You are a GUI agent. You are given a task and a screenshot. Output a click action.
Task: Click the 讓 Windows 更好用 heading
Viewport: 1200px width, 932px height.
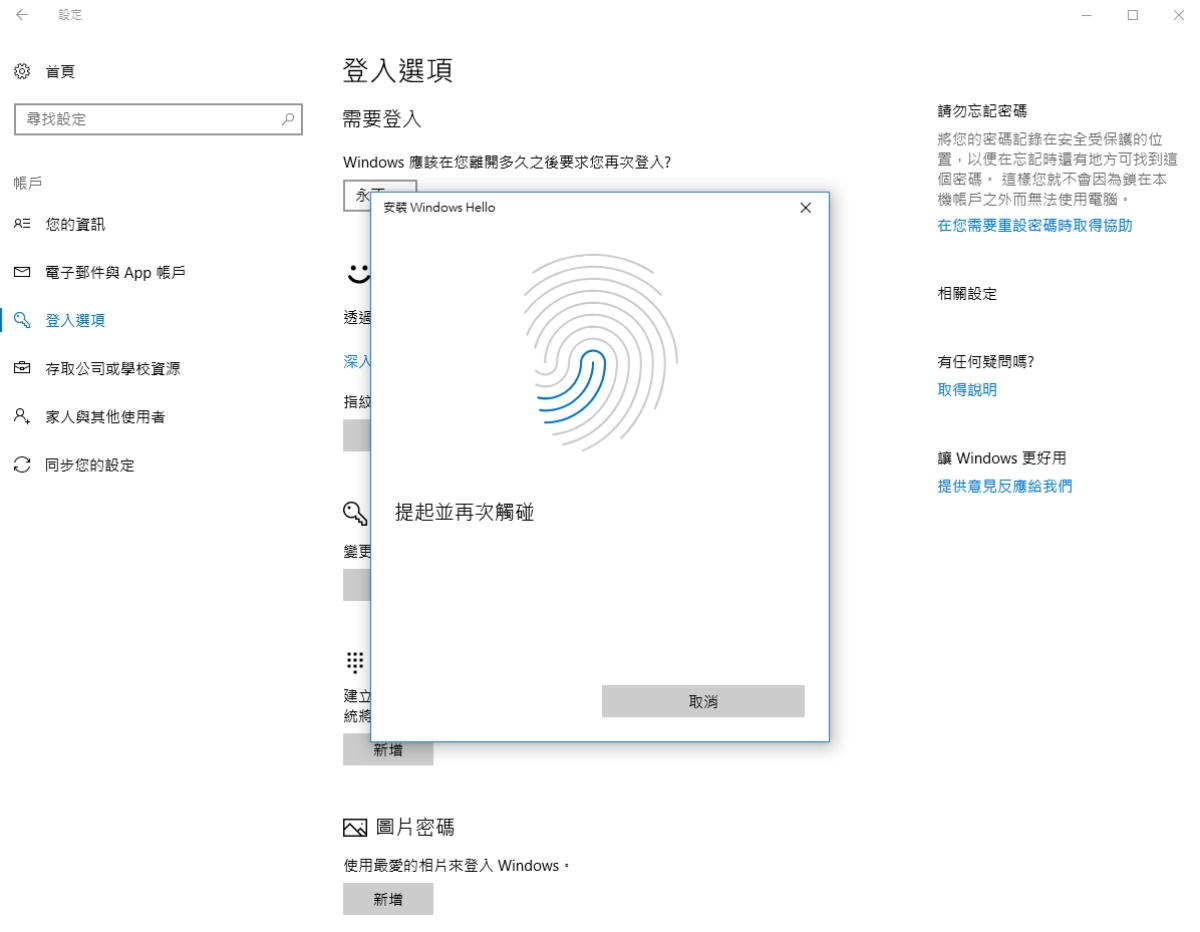1002,458
